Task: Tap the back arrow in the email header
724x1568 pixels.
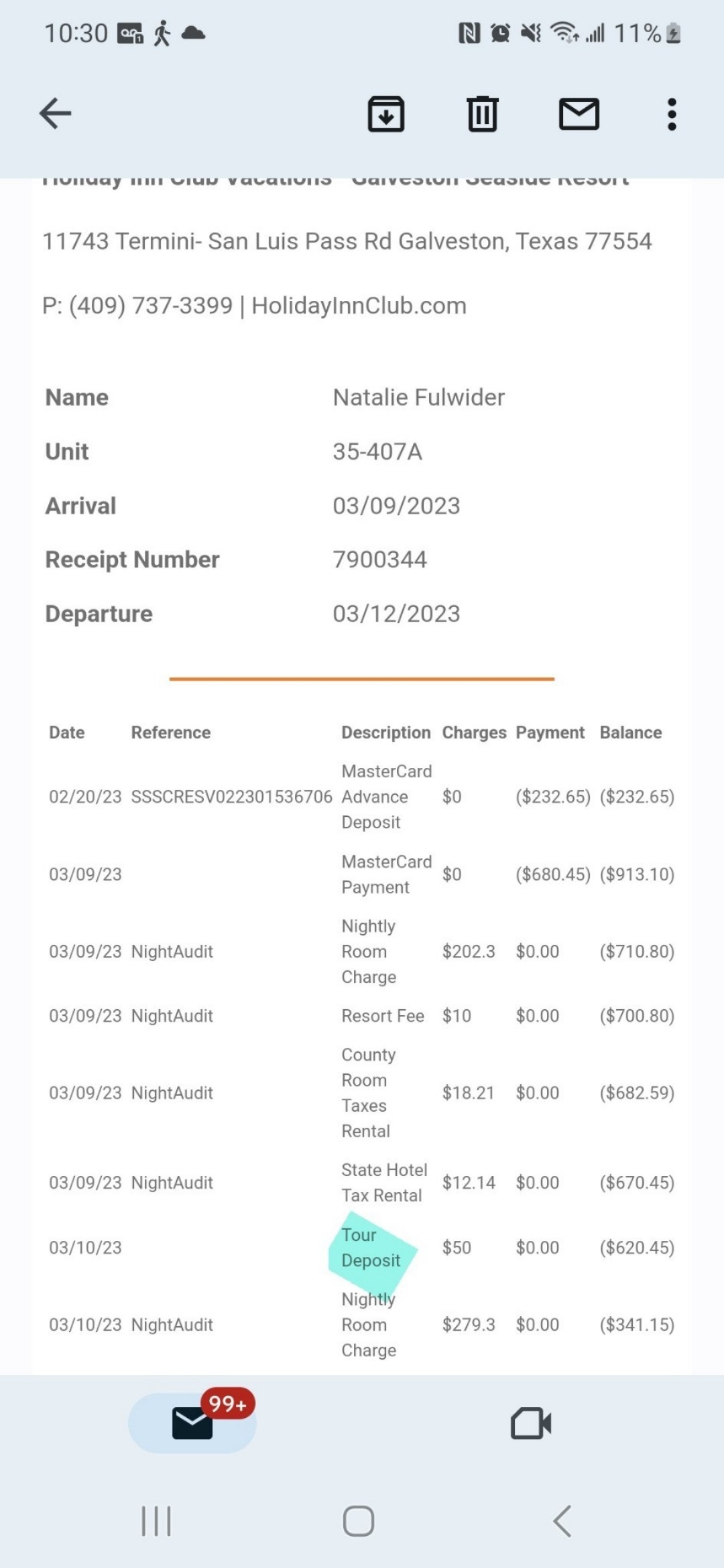Action: coord(55,113)
